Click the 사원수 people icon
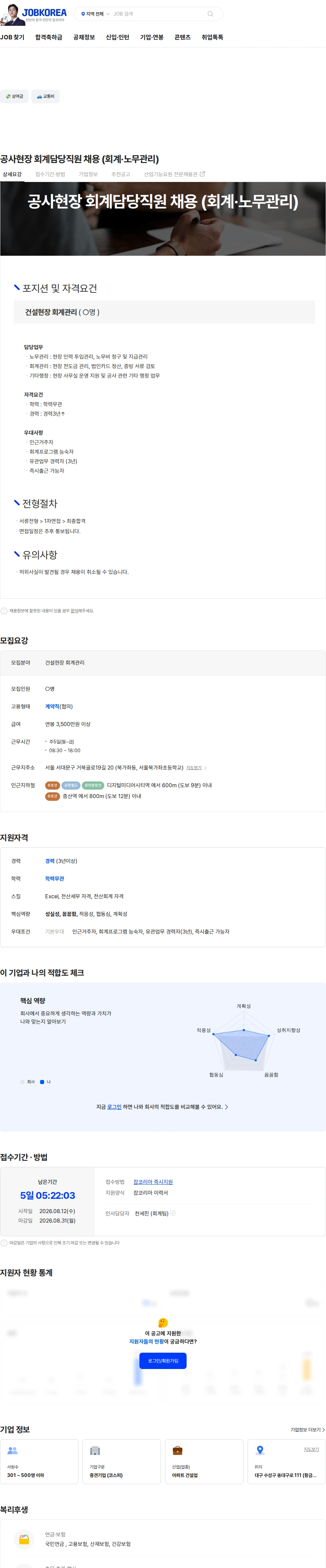 12,1450
